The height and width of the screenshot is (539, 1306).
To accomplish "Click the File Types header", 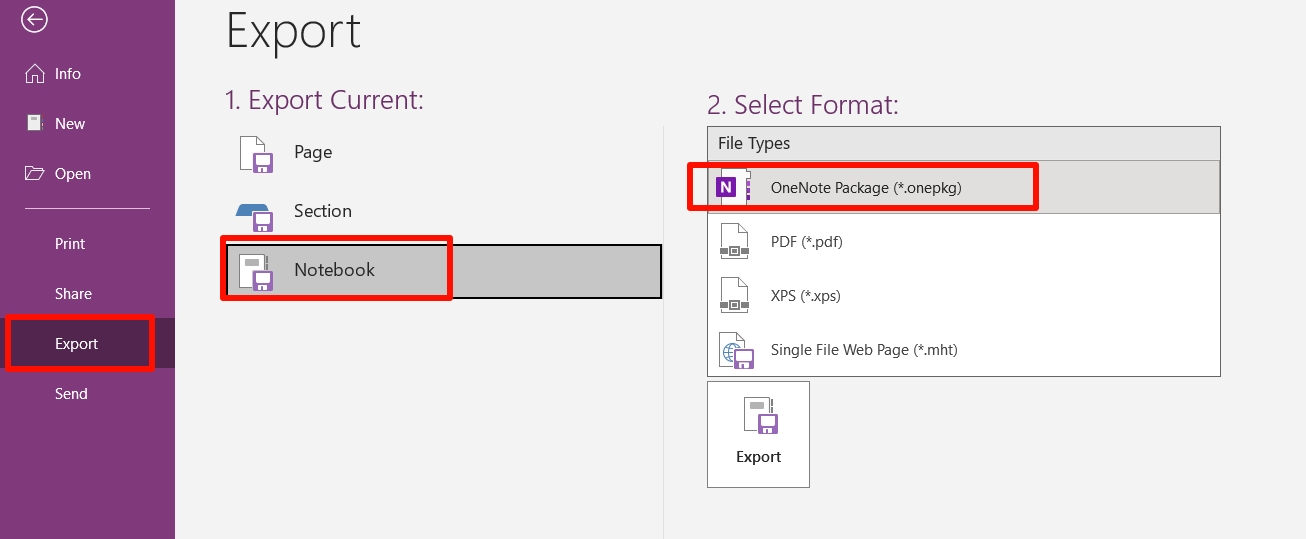I will (964, 144).
